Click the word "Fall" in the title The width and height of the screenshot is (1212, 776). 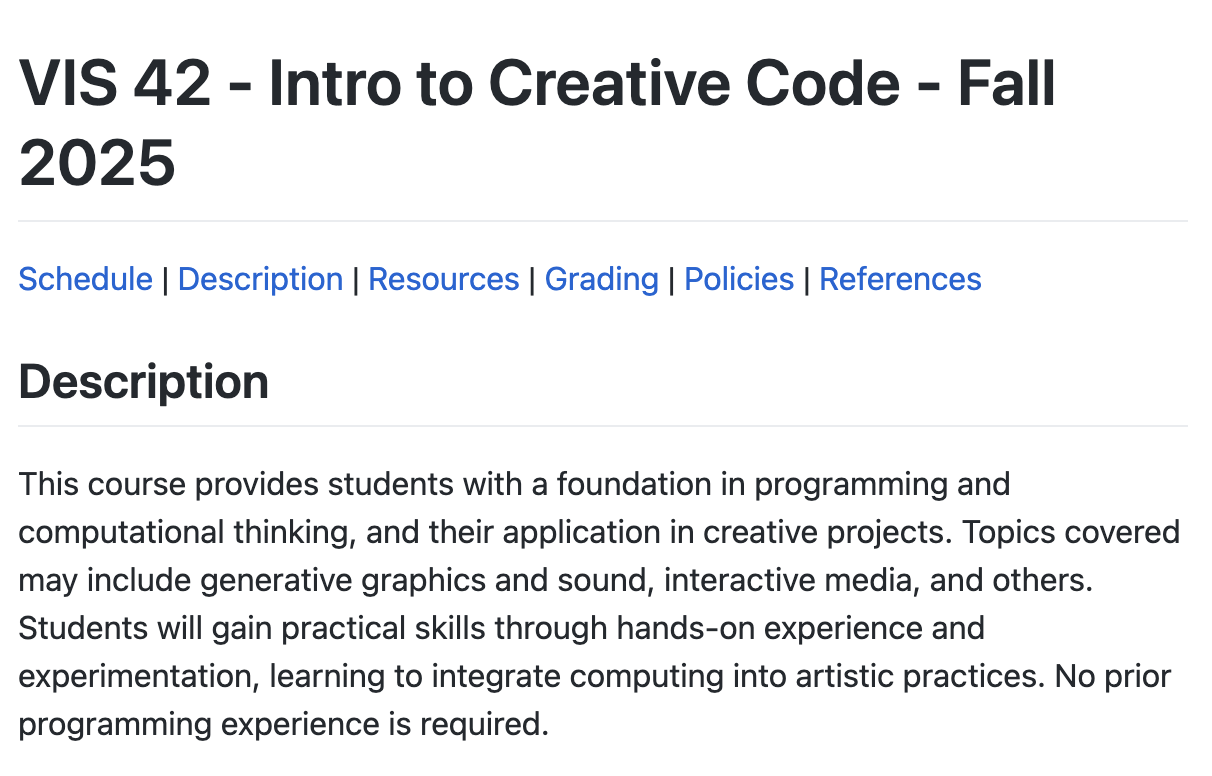click(x=1007, y=84)
